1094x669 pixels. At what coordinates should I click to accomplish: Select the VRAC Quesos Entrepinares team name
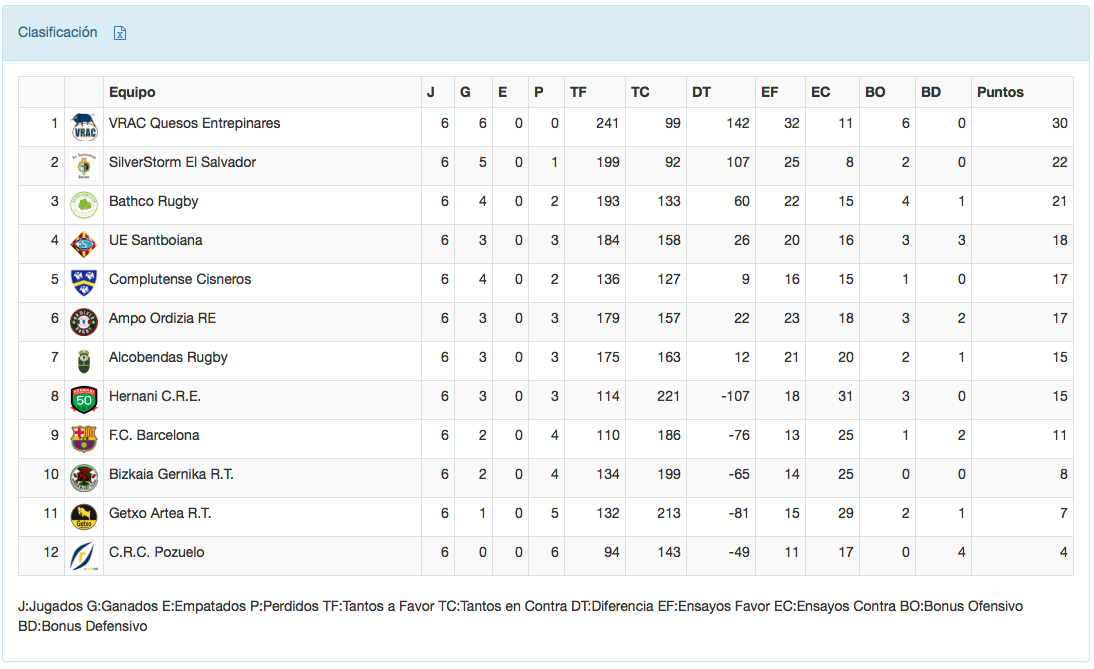[194, 123]
